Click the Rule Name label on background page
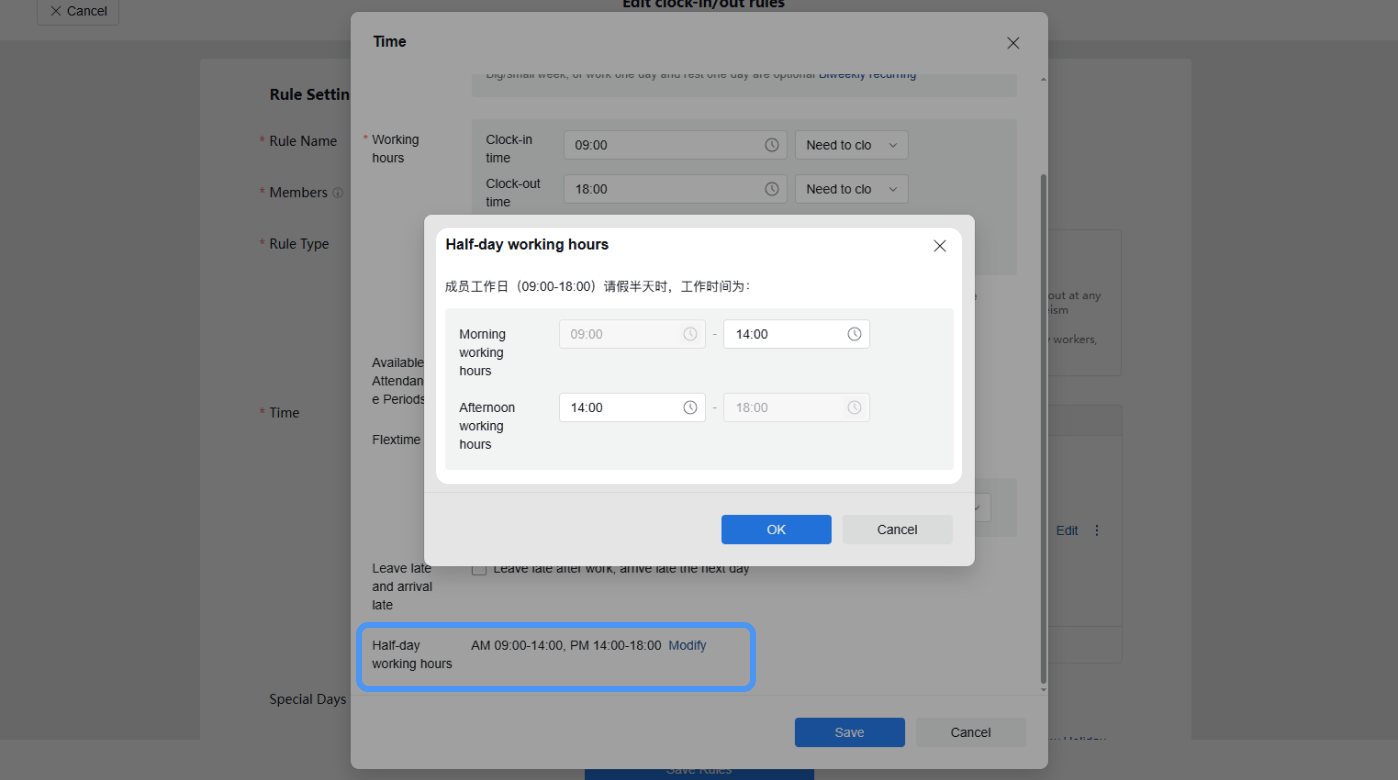This screenshot has height=780, width=1398. click(303, 141)
